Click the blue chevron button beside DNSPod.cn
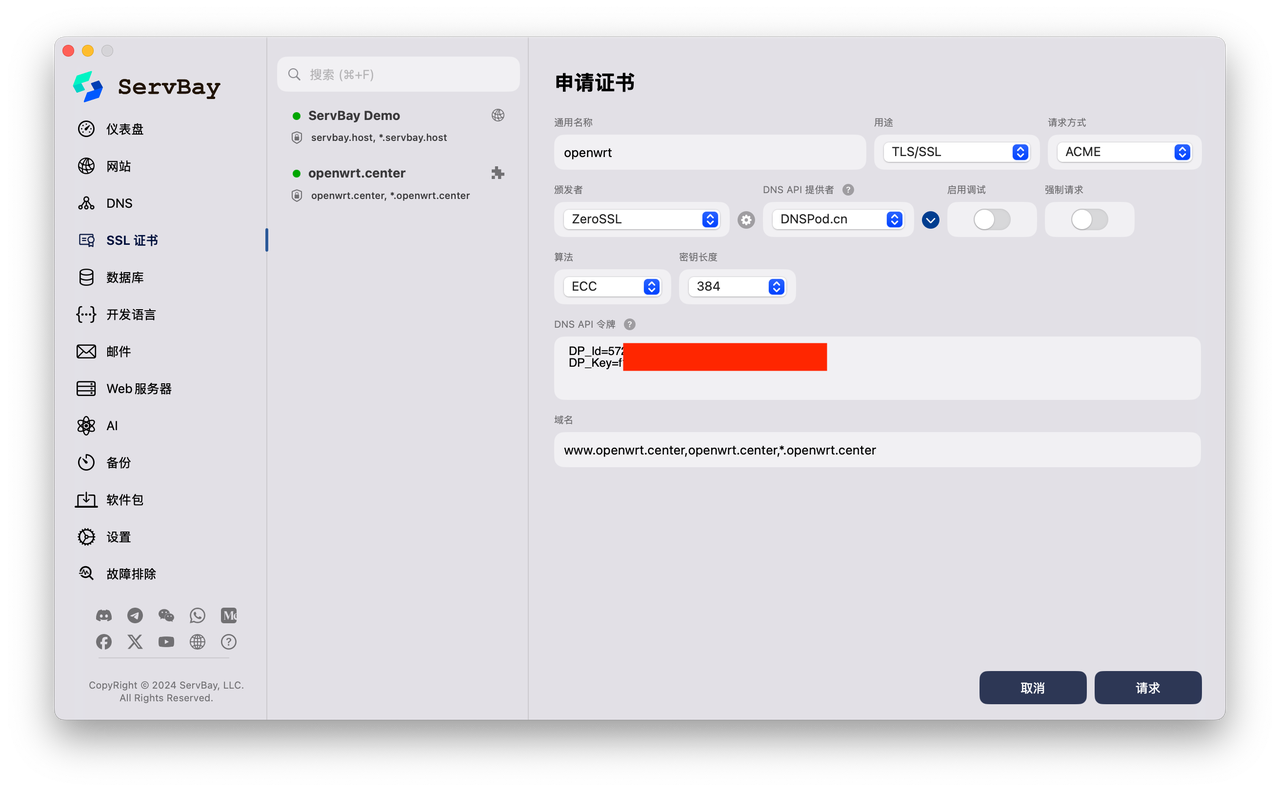The image size is (1280, 792). coord(931,220)
